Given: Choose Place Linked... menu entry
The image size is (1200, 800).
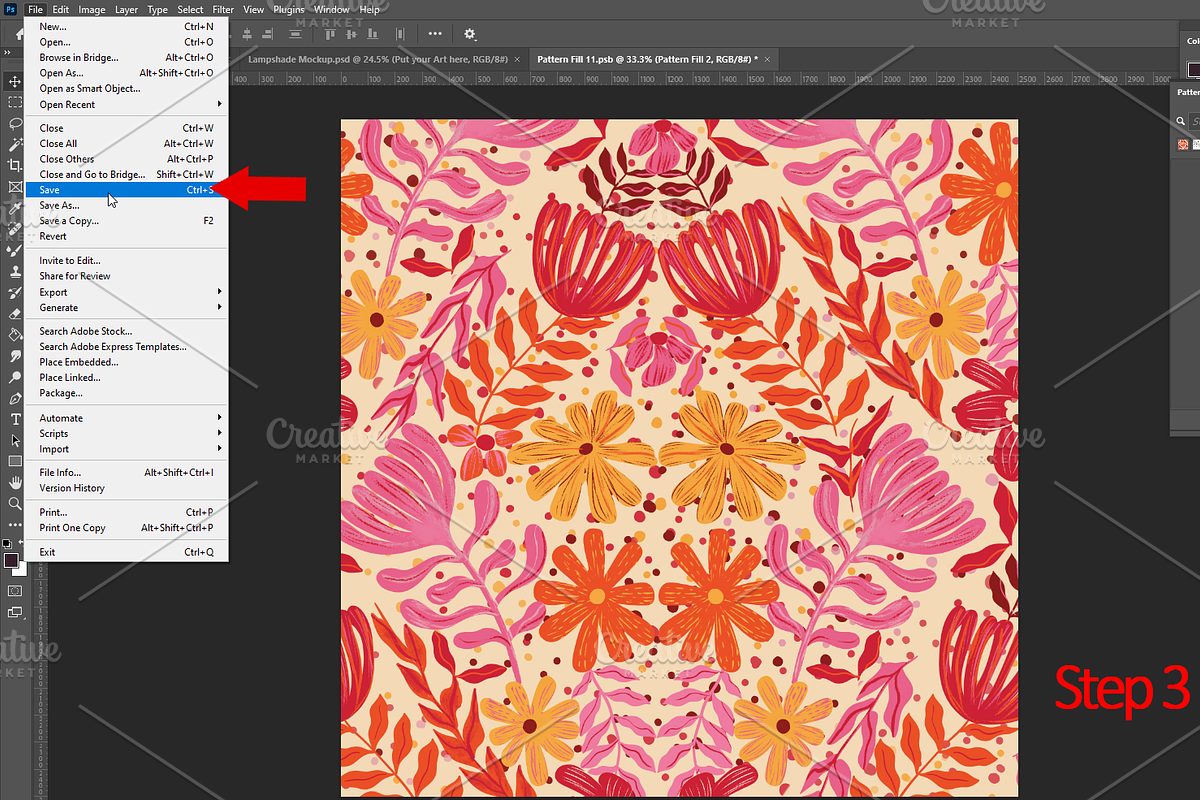Looking at the screenshot, I should [126, 378].
